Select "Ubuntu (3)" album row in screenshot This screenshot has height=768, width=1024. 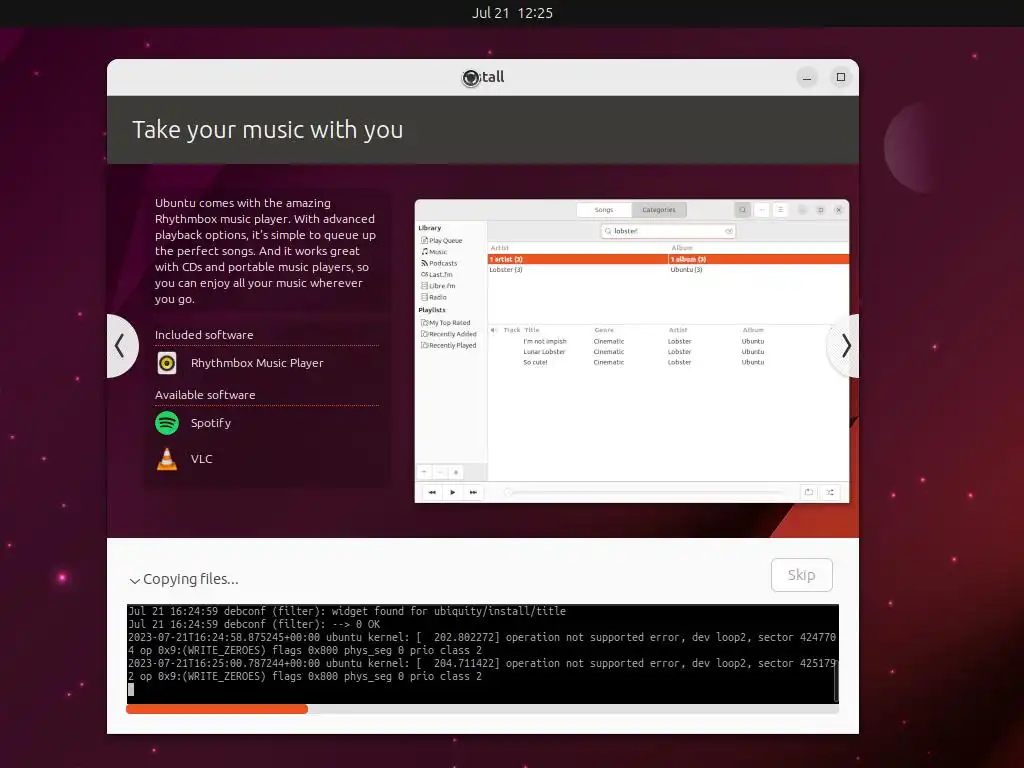click(686, 270)
